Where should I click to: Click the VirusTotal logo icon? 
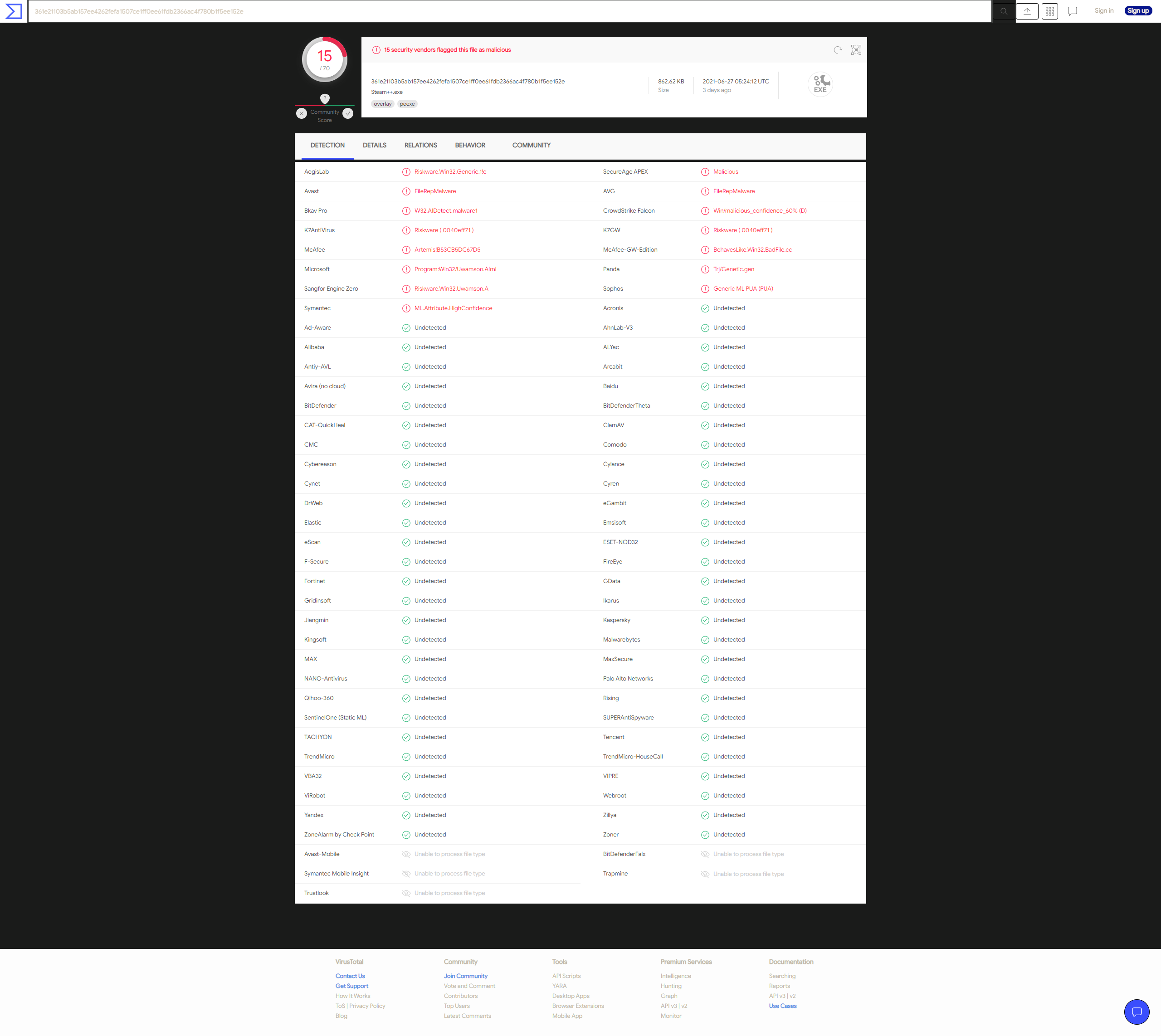point(14,11)
